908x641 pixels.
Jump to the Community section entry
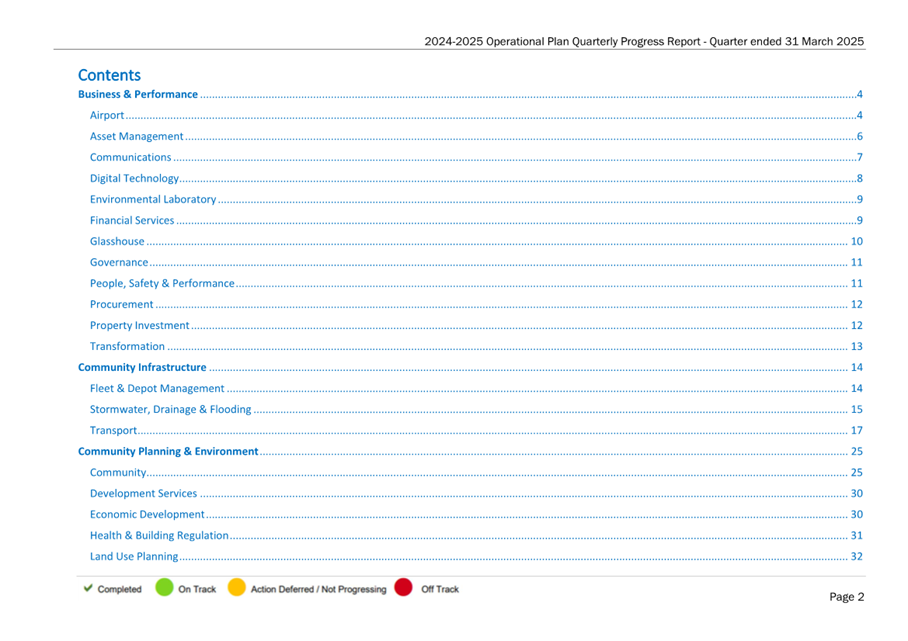click(476, 472)
